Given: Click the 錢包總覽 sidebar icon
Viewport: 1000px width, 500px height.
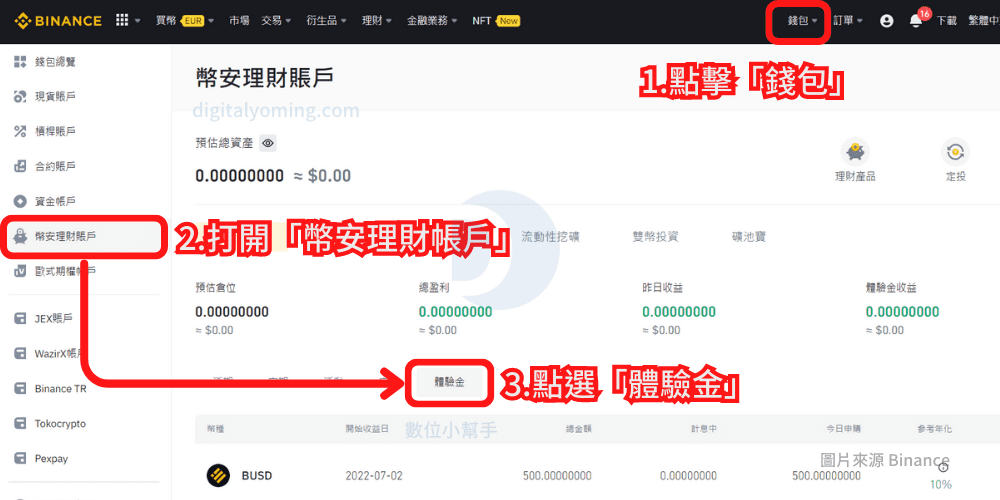Looking at the screenshot, I should coord(20,62).
